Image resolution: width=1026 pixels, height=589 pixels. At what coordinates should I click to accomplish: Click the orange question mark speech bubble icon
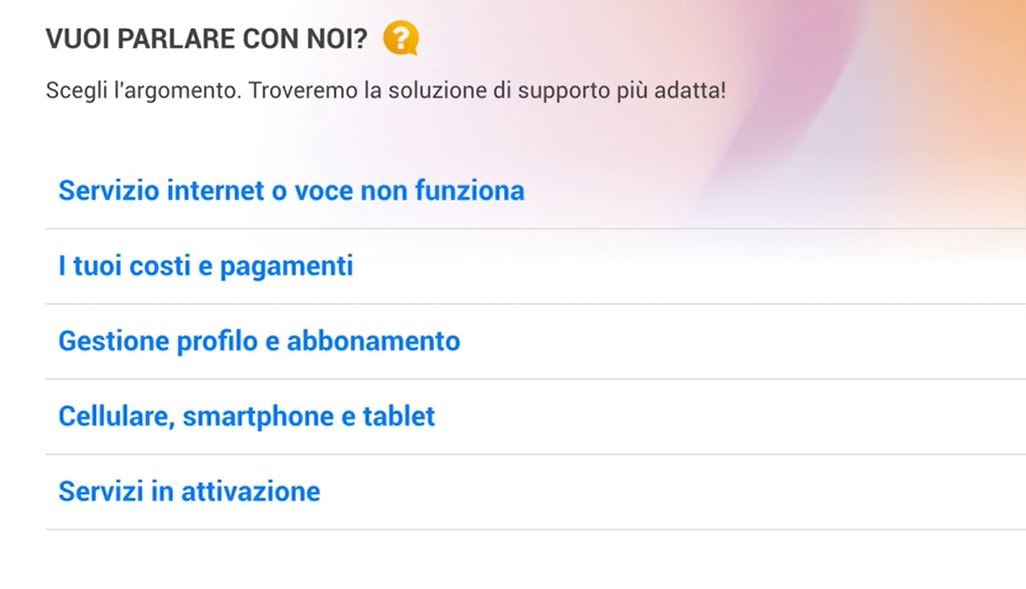(x=400, y=39)
